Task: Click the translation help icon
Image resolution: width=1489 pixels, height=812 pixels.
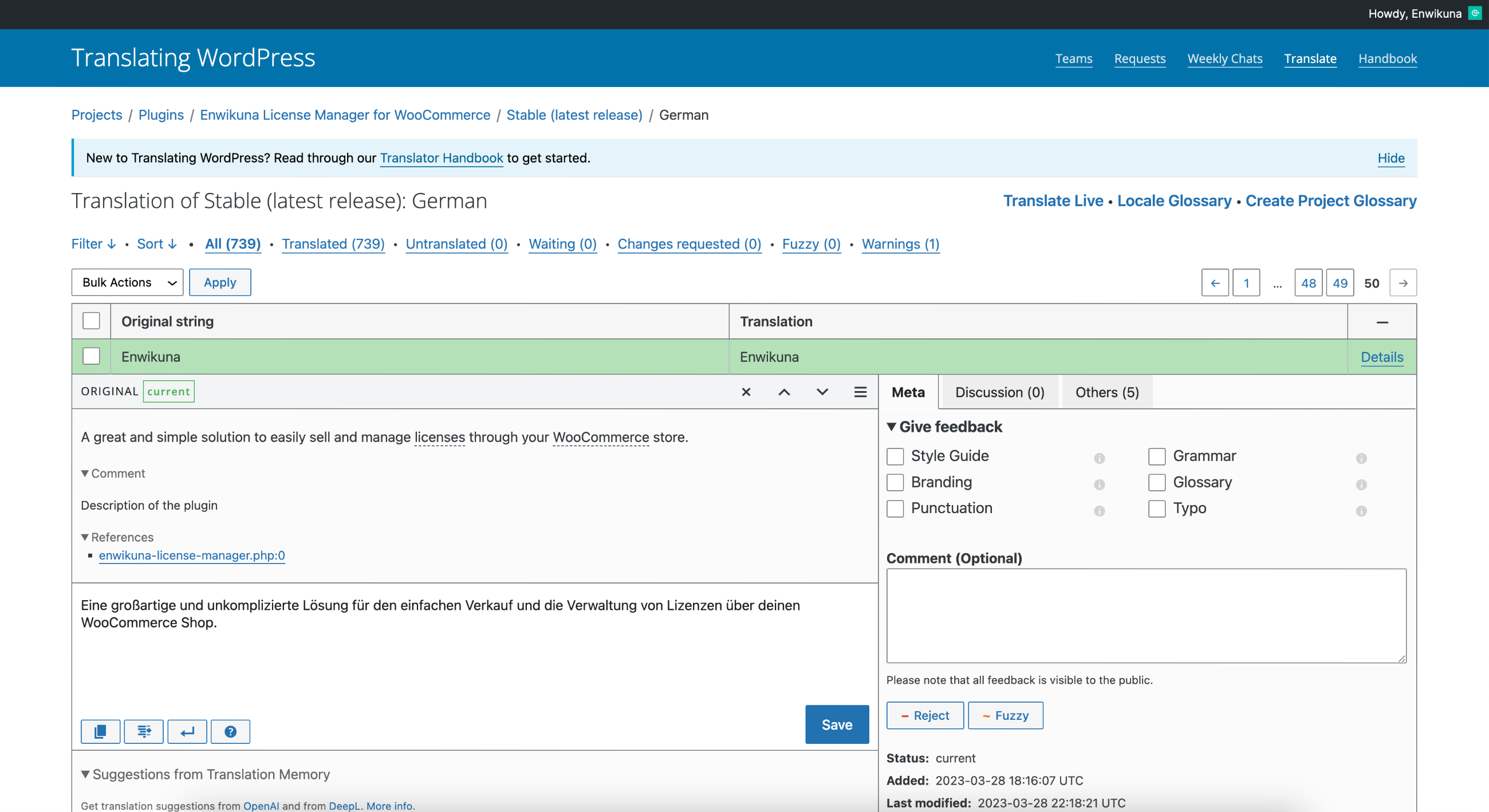Action: click(230, 730)
